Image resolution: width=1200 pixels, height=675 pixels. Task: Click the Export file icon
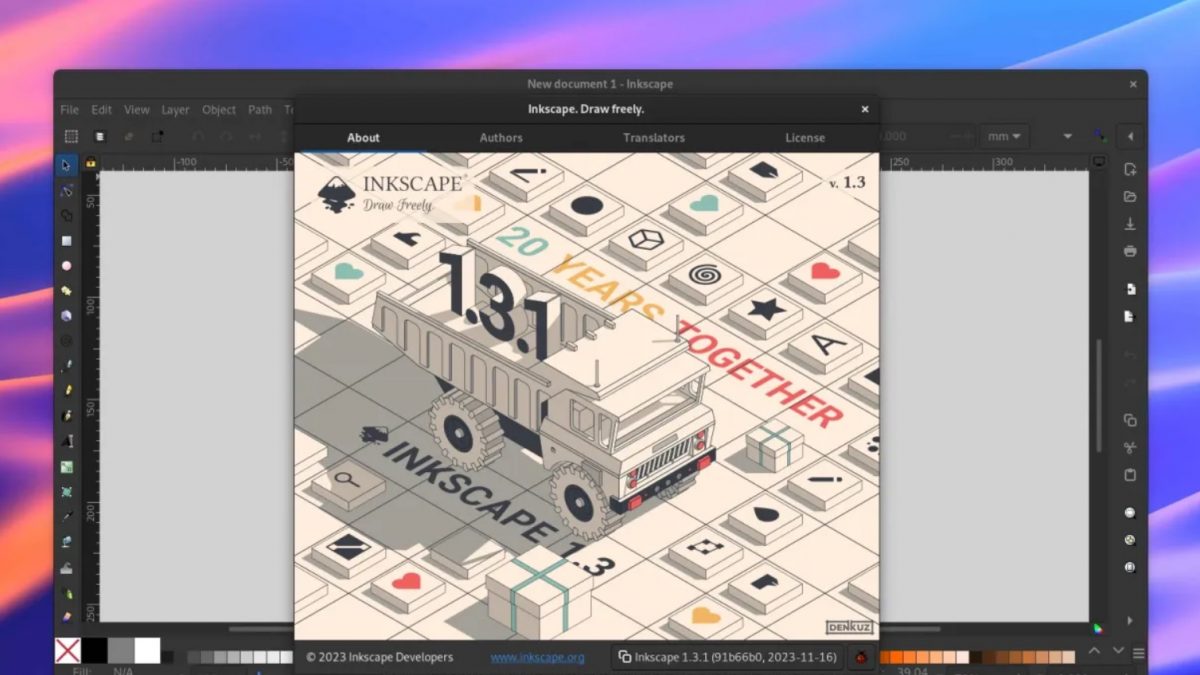pyautogui.click(x=1130, y=316)
